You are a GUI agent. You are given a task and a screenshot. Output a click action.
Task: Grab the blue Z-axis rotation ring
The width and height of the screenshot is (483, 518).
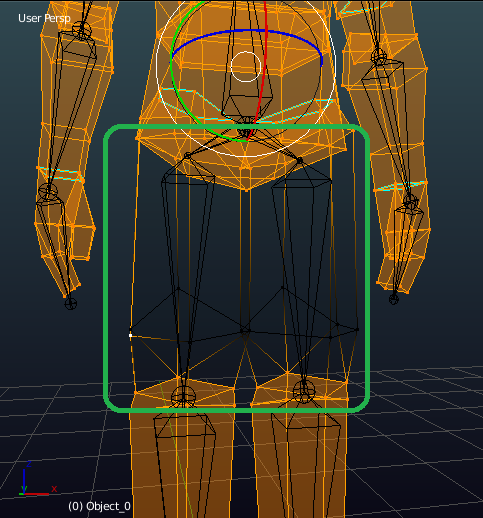pyautogui.click(x=247, y=31)
